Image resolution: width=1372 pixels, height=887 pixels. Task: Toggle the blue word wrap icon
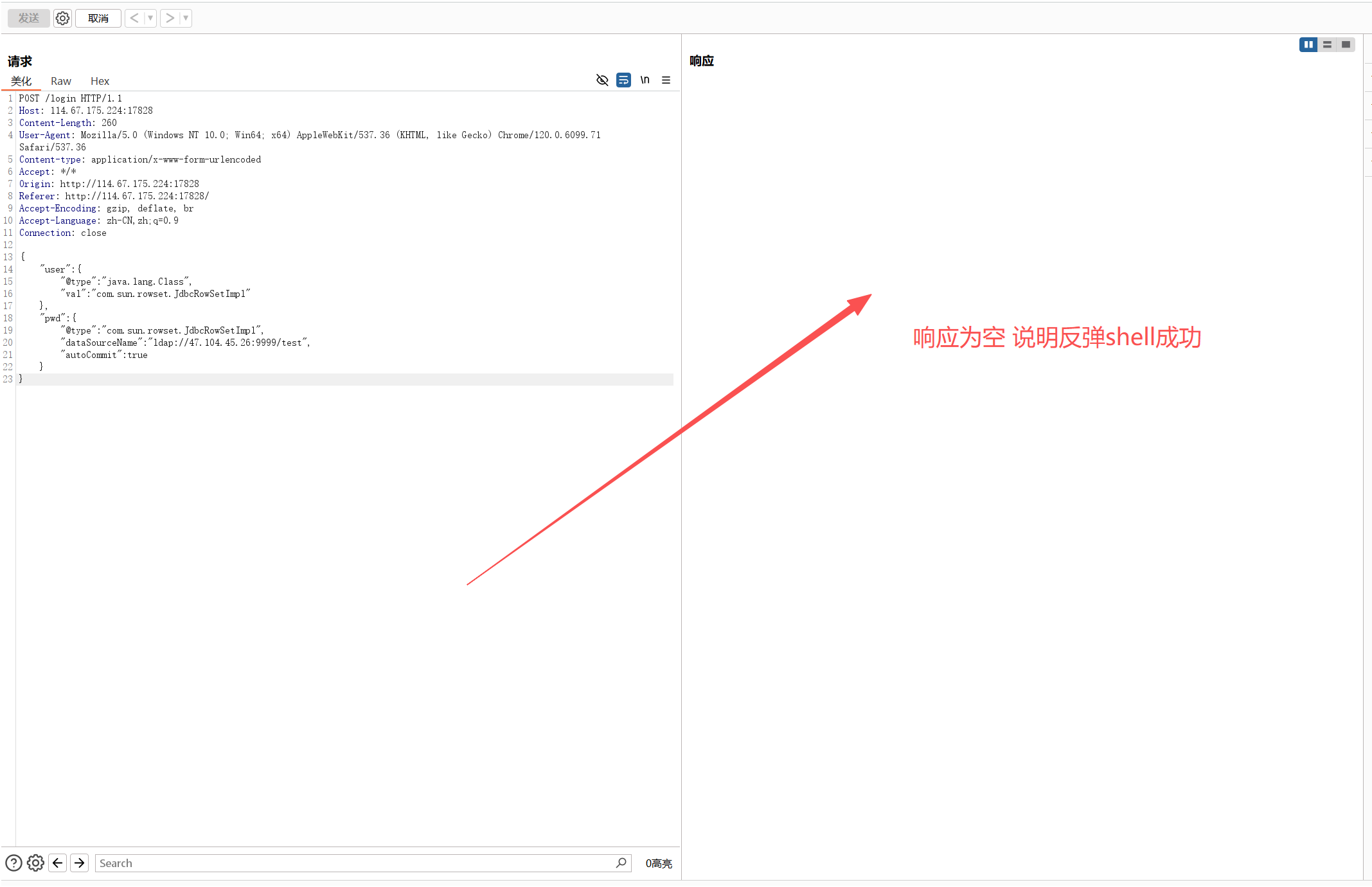(x=623, y=80)
